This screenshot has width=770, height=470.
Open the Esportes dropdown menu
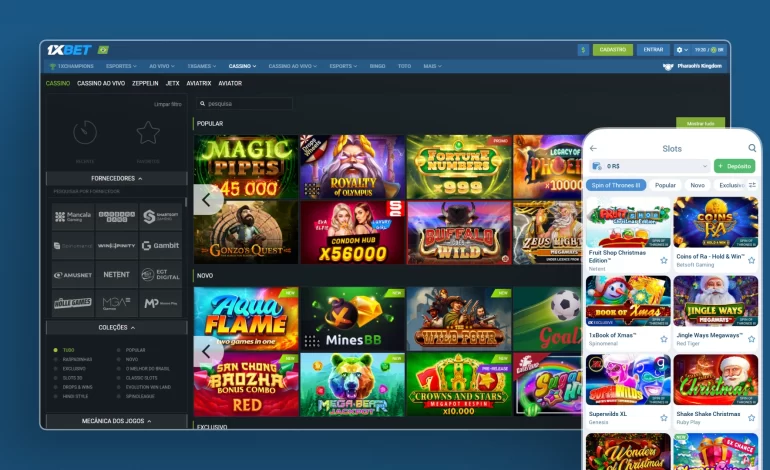coord(121,66)
